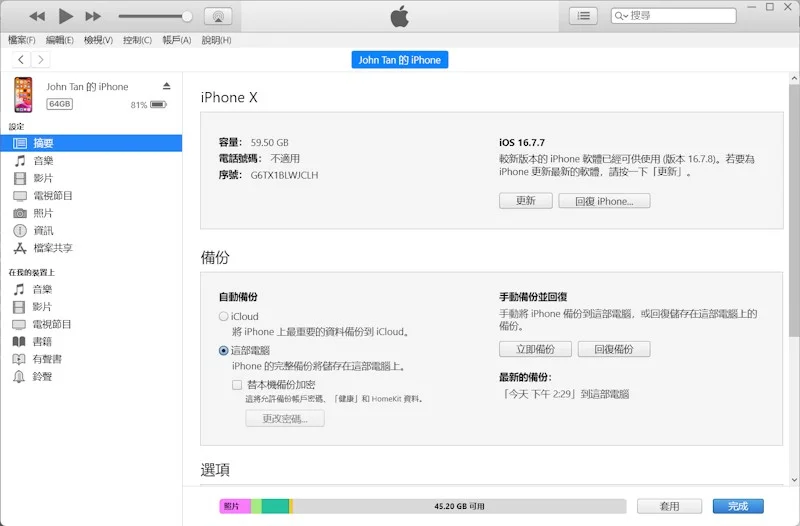Image resolution: width=800 pixels, height=526 pixels.
Task: Enable the 替本機備份加密 checkbox
Action: tap(238, 384)
